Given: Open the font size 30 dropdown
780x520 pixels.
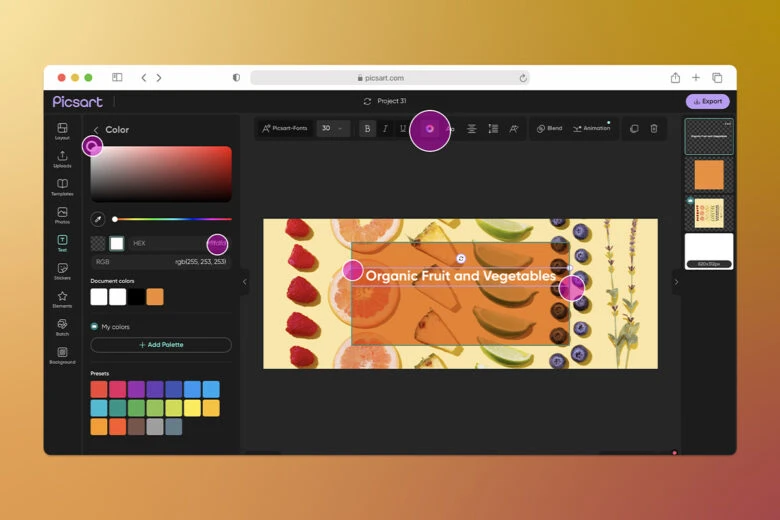Looking at the screenshot, I should click(333, 128).
